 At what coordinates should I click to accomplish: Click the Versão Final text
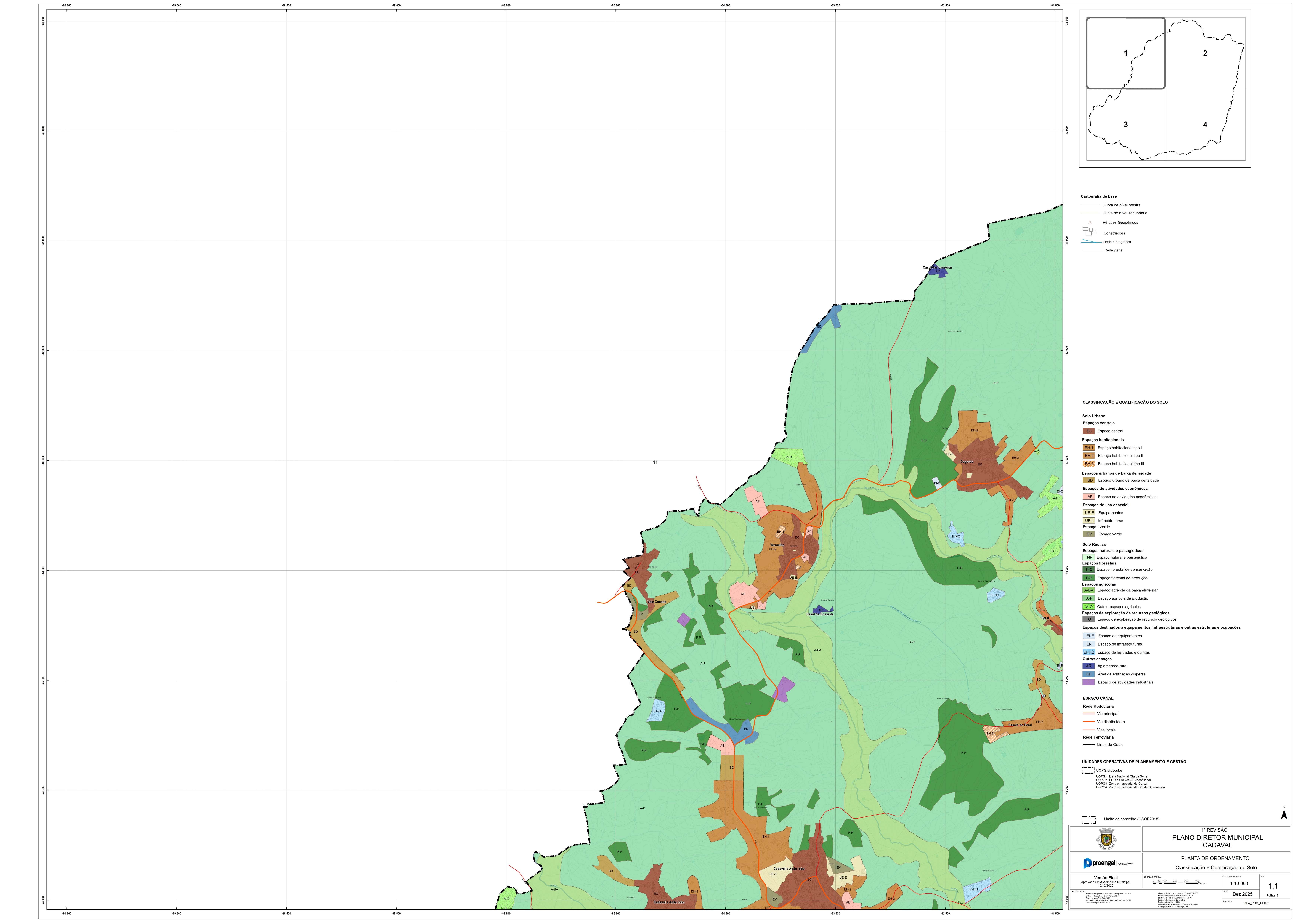tap(1106, 878)
